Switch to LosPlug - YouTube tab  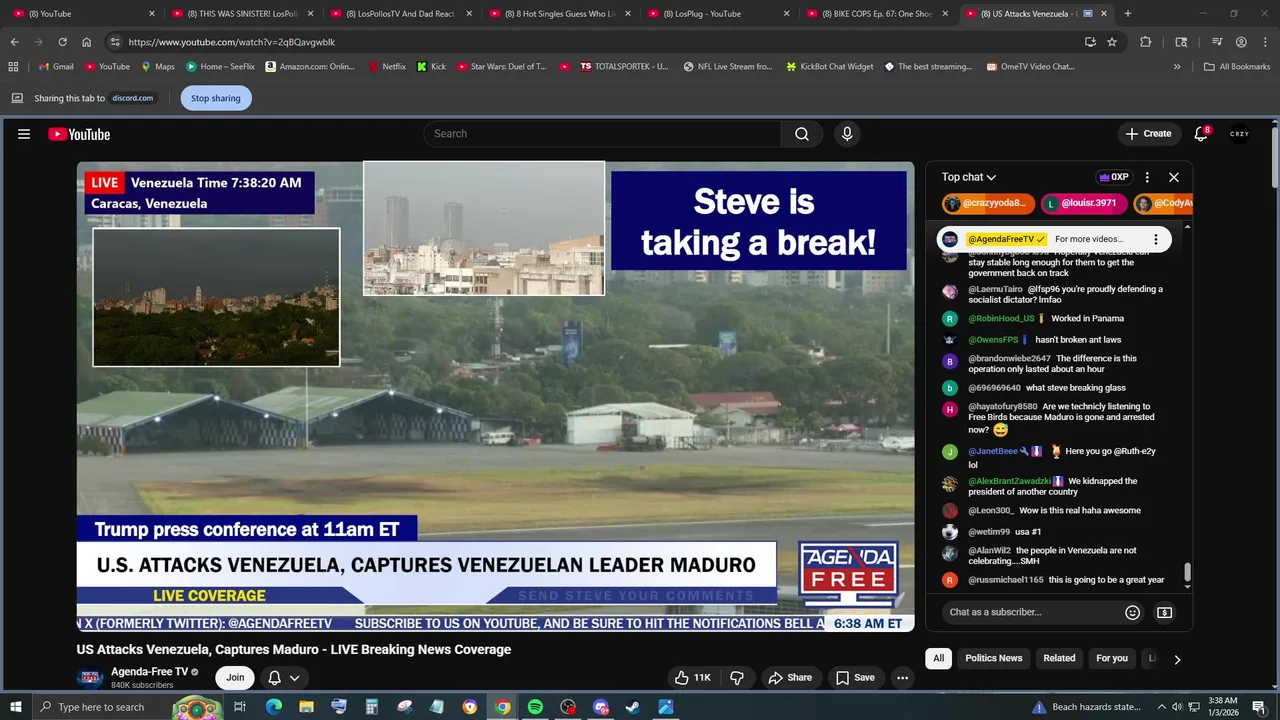(x=719, y=14)
